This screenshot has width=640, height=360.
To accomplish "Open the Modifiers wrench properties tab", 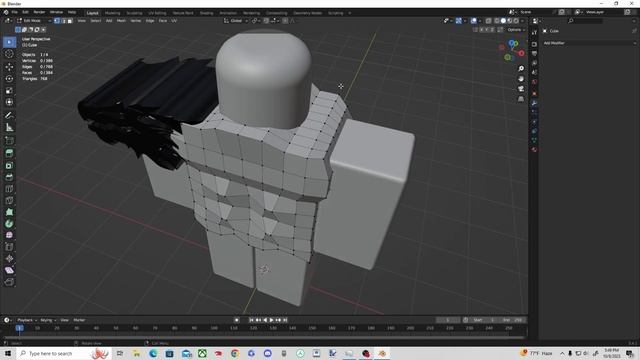I will point(534,103).
